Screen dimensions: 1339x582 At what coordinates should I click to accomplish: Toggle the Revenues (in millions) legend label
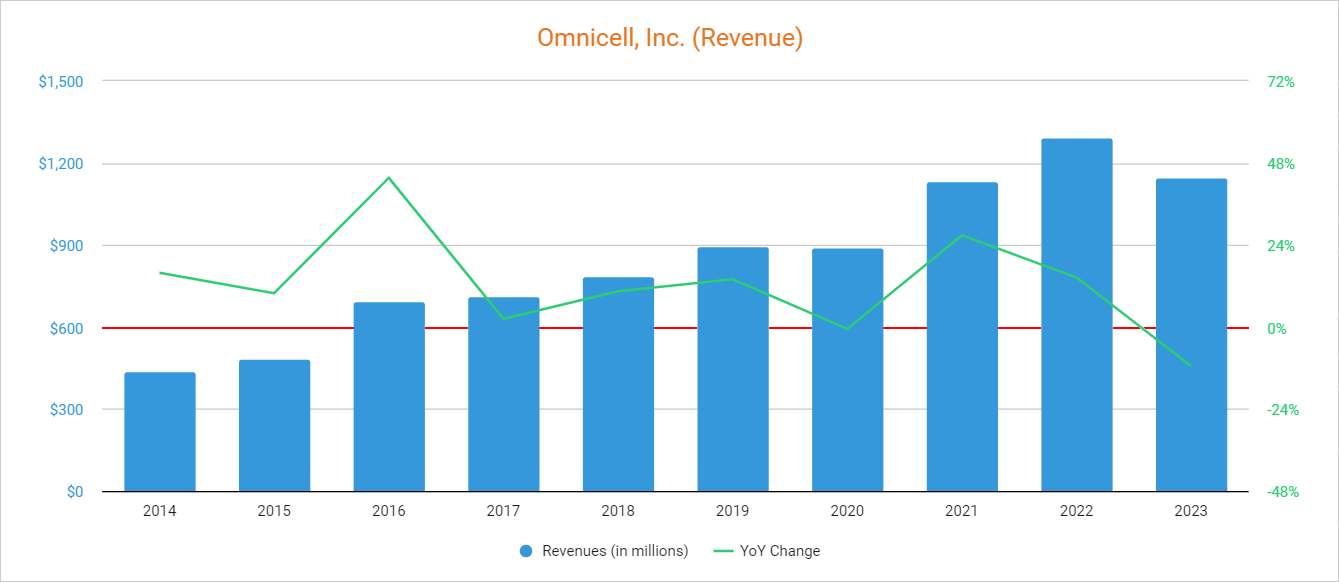tap(615, 551)
